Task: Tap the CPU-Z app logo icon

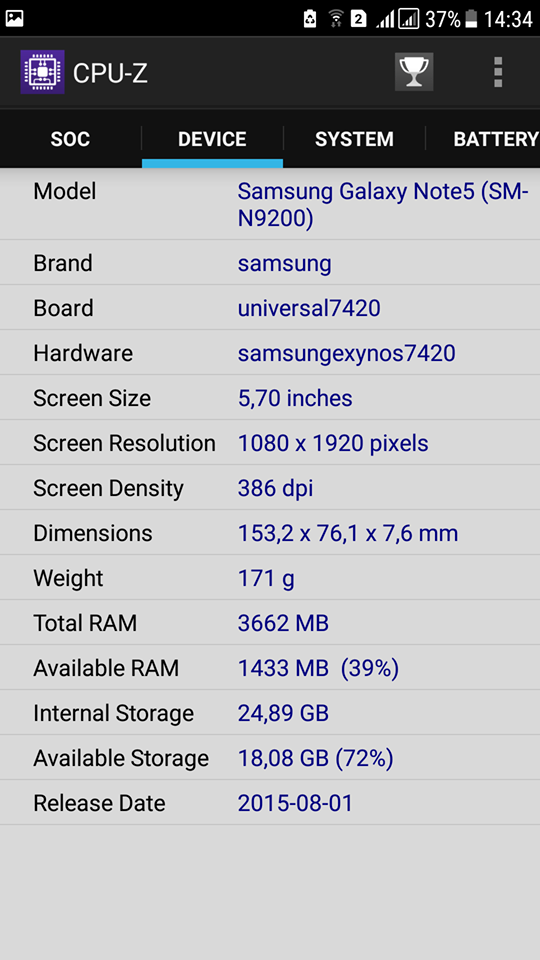Action: (42, 72)
